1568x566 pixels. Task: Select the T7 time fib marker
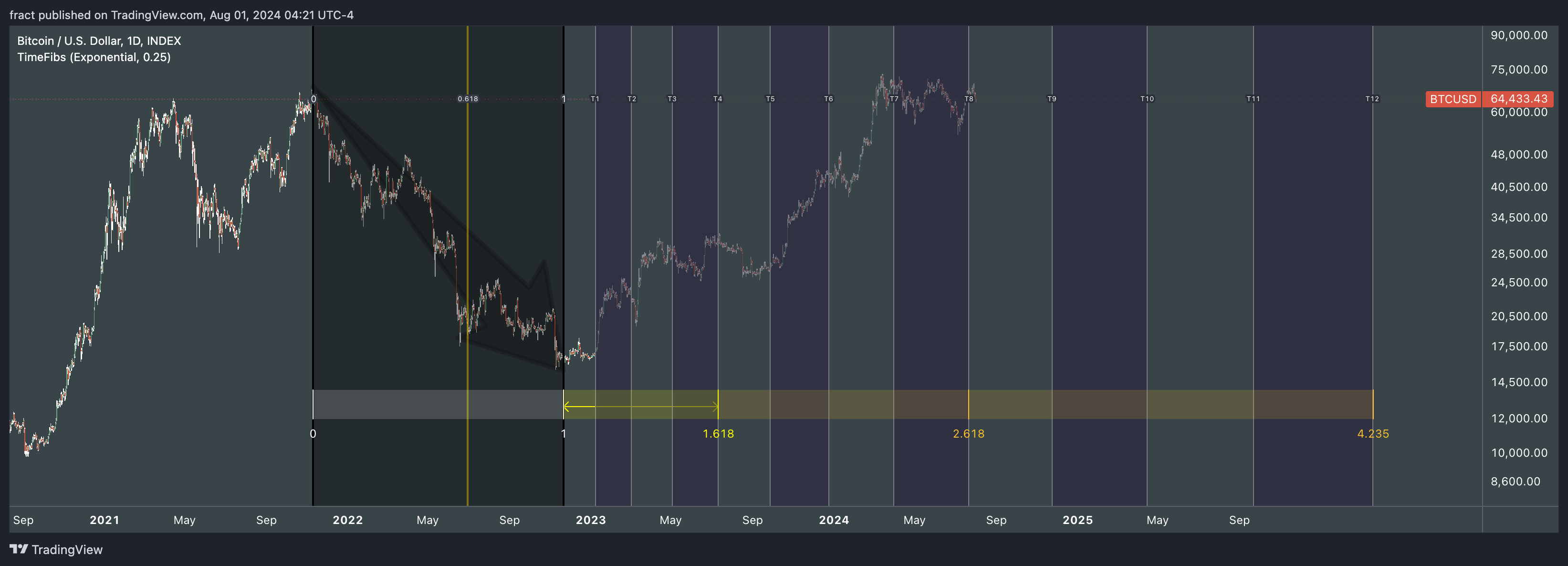coord(894,99)
